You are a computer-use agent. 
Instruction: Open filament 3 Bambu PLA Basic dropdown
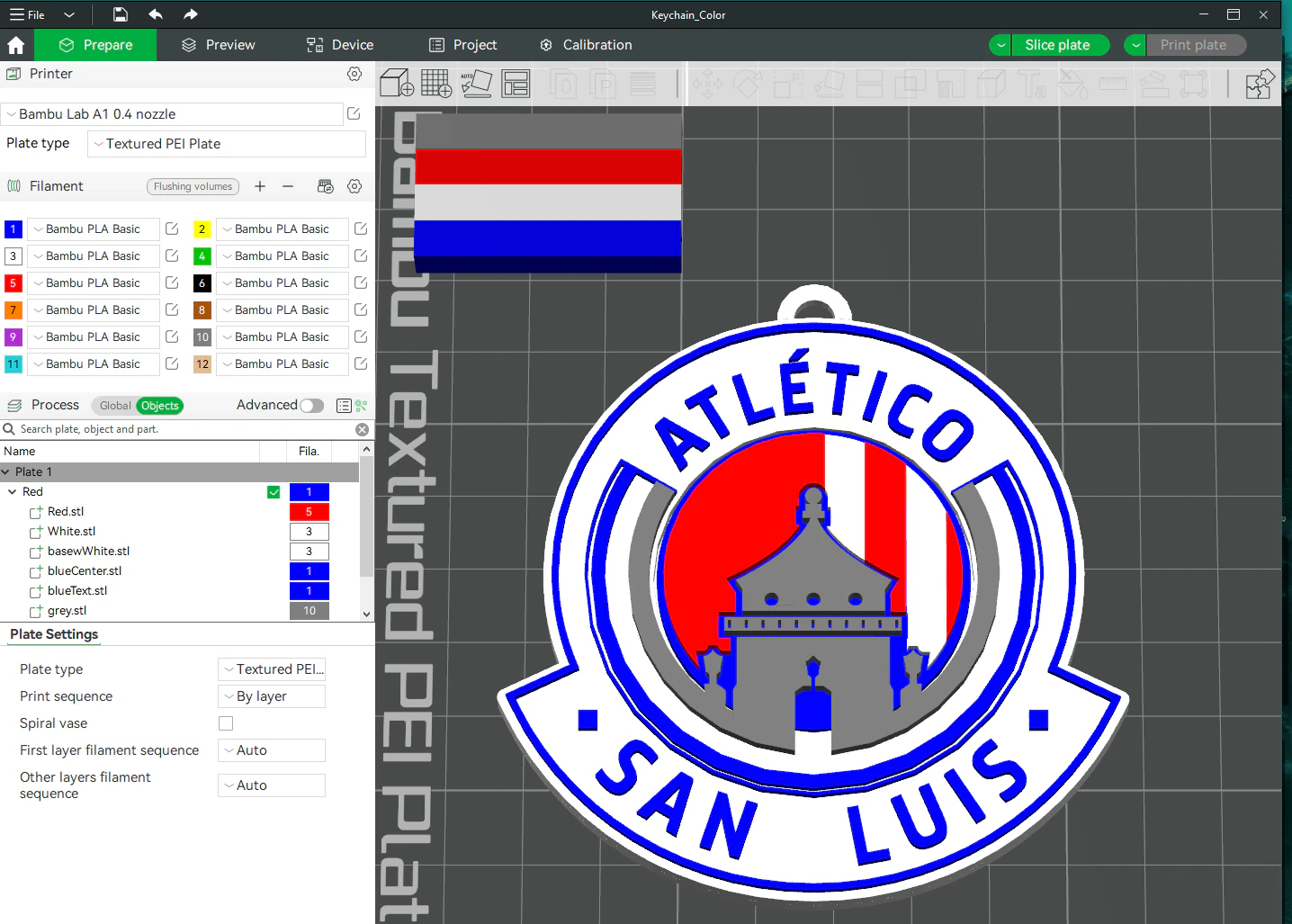pos(94,256)
